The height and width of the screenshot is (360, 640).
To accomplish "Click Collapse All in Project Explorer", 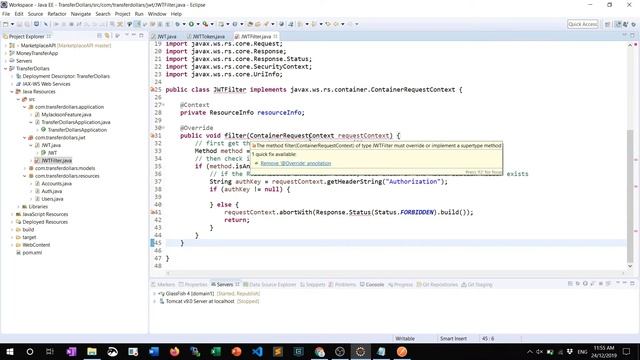I will [100, 36].
